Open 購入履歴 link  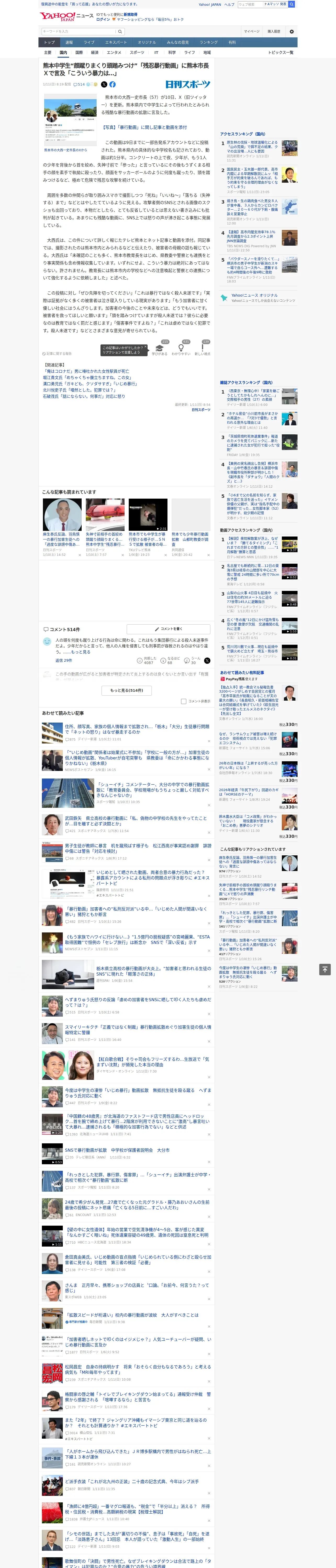274,32
